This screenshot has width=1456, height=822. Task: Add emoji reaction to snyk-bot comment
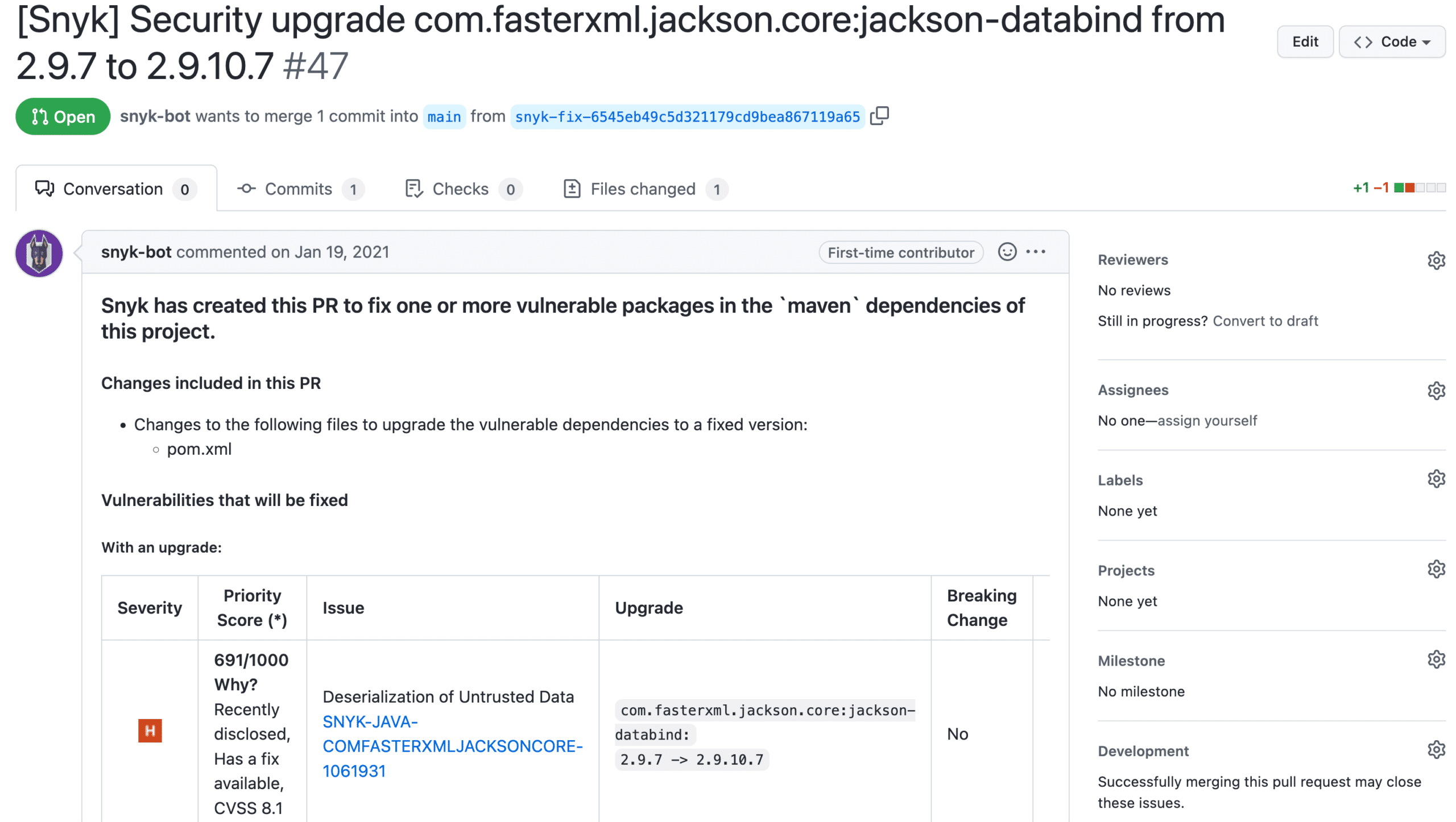[x=1006, y=252]
